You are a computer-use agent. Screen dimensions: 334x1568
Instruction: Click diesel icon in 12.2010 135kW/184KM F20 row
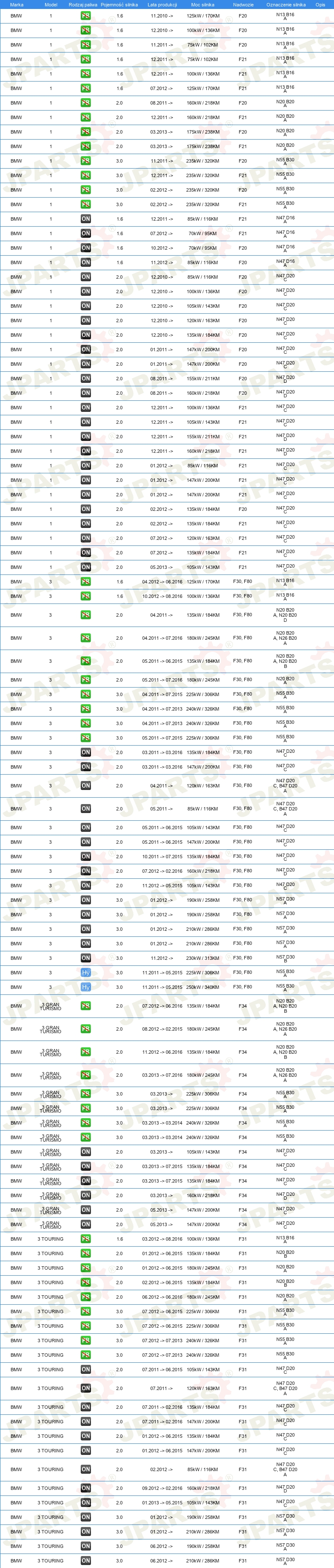(86, 335)
